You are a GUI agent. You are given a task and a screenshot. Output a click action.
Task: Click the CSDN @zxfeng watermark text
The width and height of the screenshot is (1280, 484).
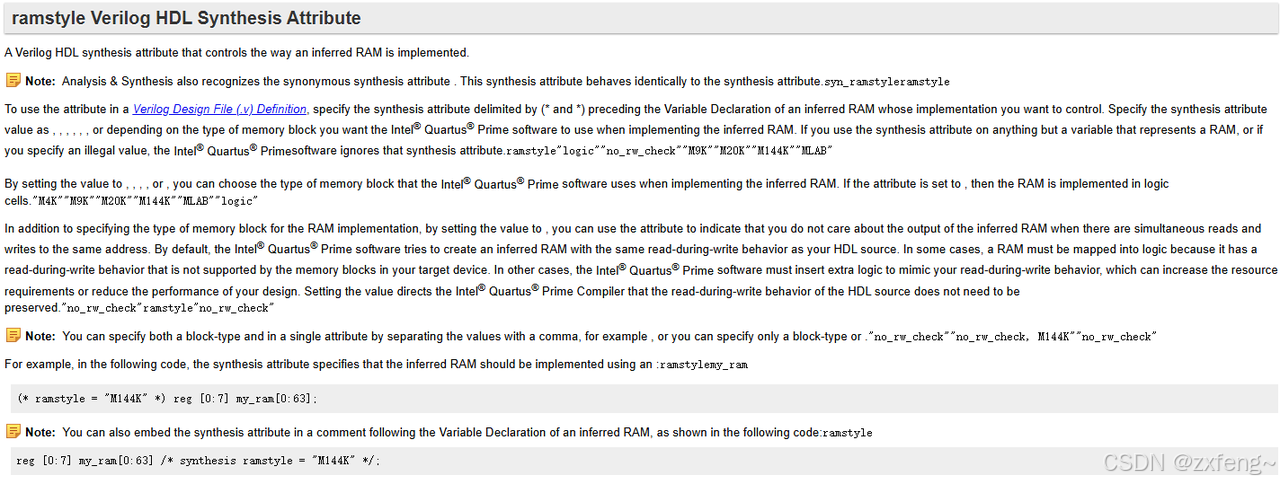1189,462
